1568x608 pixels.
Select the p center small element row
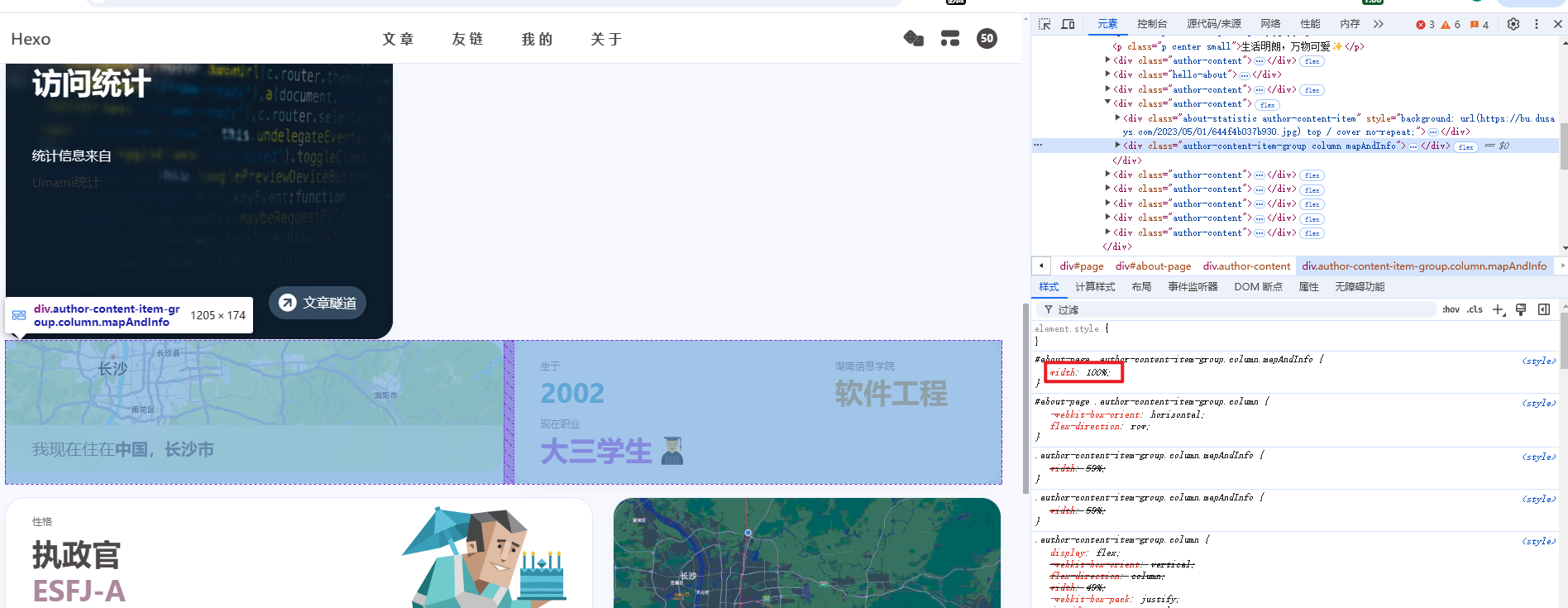coord(1238,46)
